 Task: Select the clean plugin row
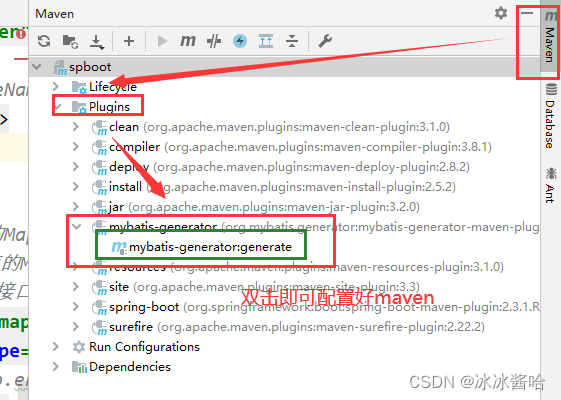point(284,127)
